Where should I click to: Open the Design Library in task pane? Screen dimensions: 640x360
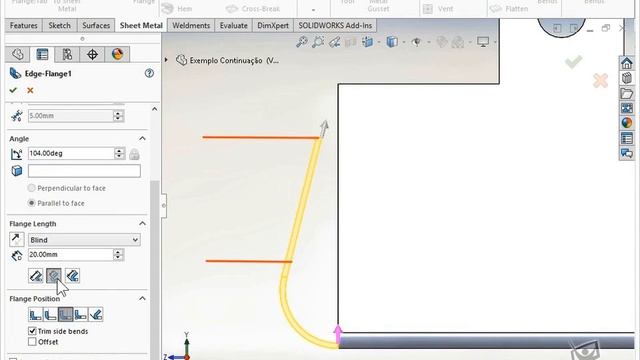click(x=627, y=78)
